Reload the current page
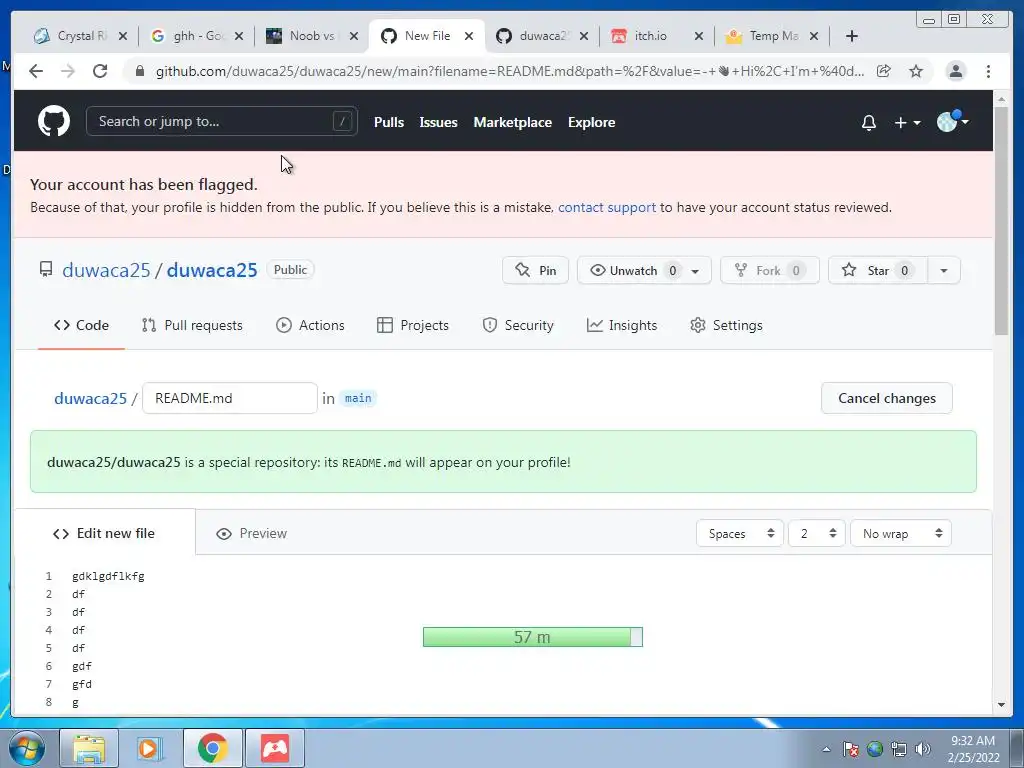This screenshot has width=1024, height=768. [100, 71]
